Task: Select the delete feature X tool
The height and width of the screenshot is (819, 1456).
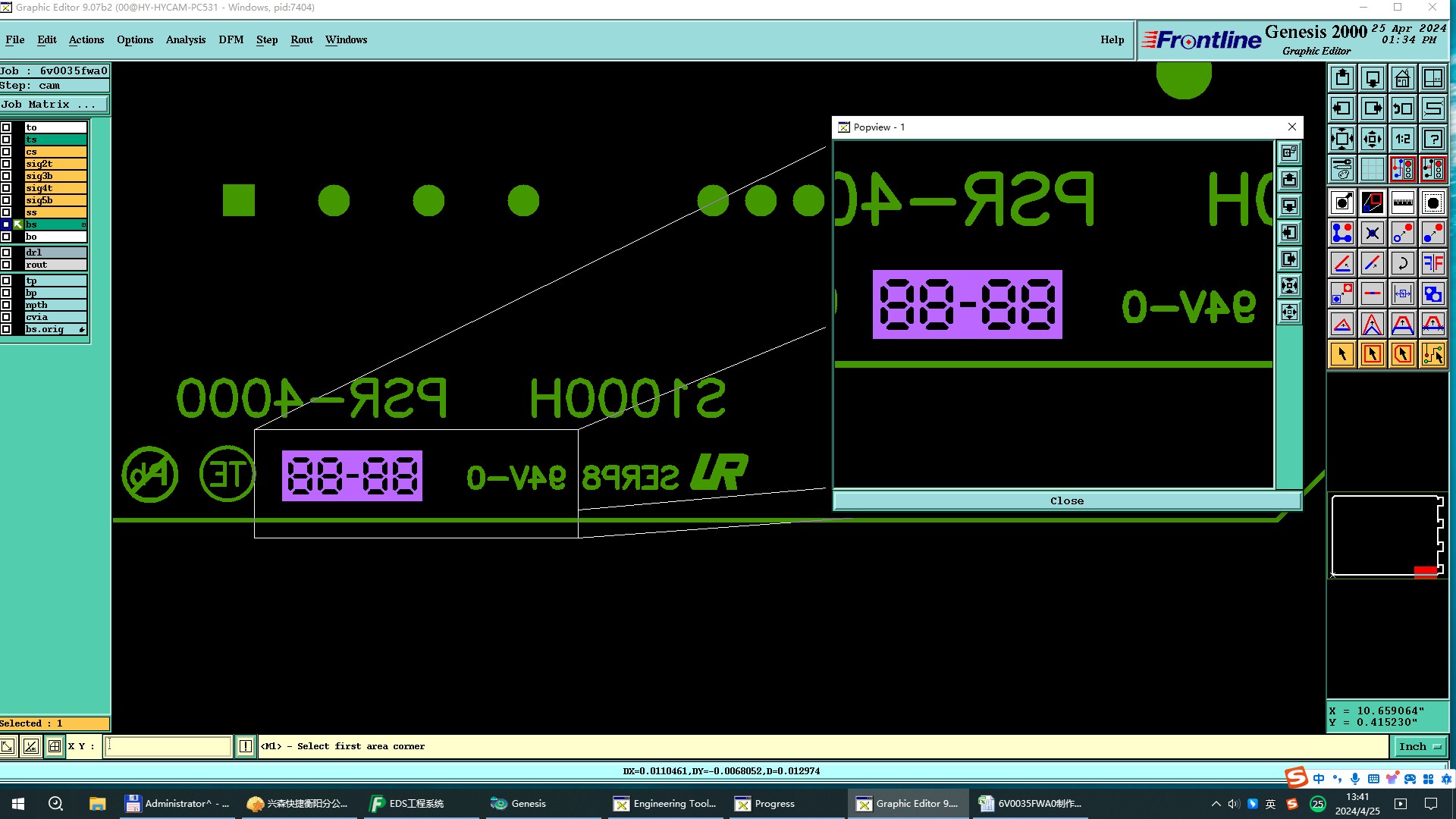Action: (x=1373, y=233)
